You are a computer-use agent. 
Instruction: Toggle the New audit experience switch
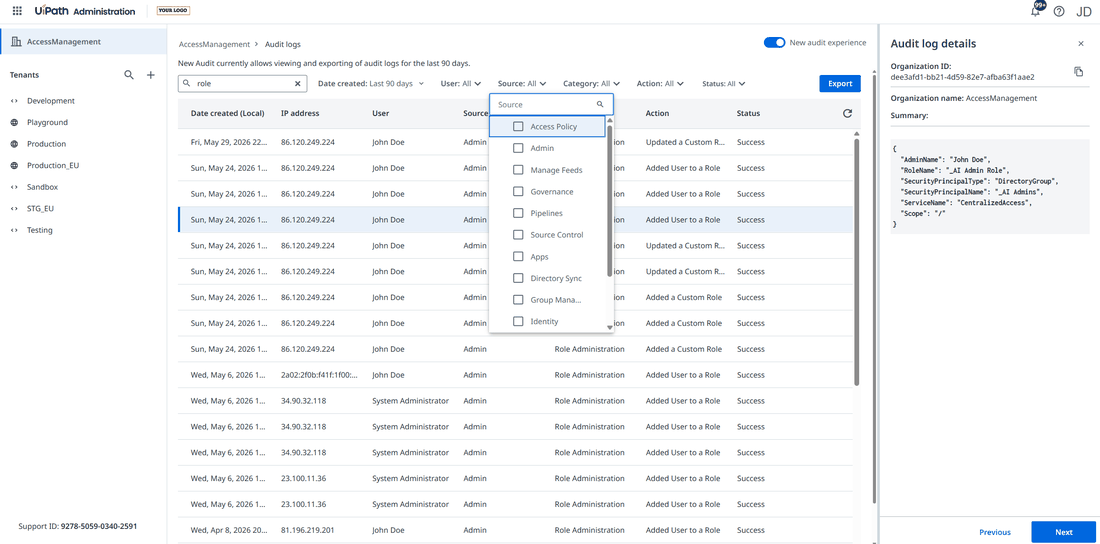coord(774,43)
